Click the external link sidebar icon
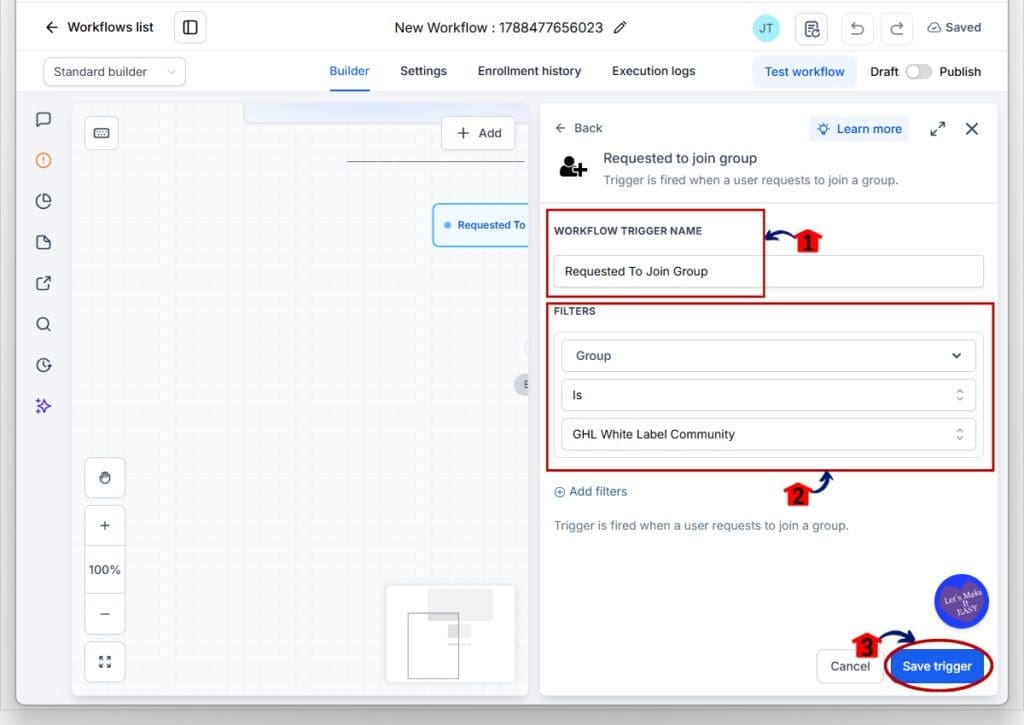 click(43, 283)
